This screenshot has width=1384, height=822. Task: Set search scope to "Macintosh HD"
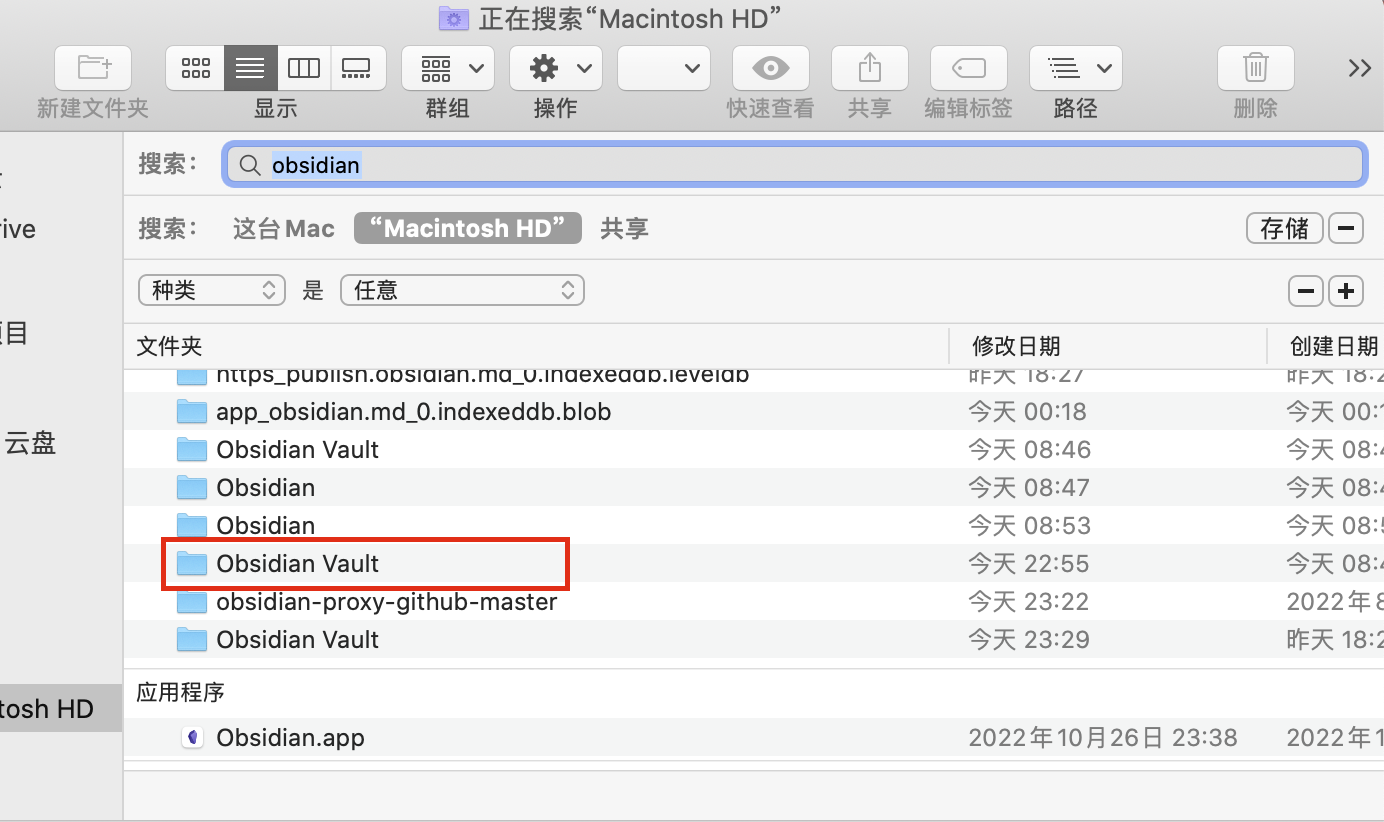468,228
